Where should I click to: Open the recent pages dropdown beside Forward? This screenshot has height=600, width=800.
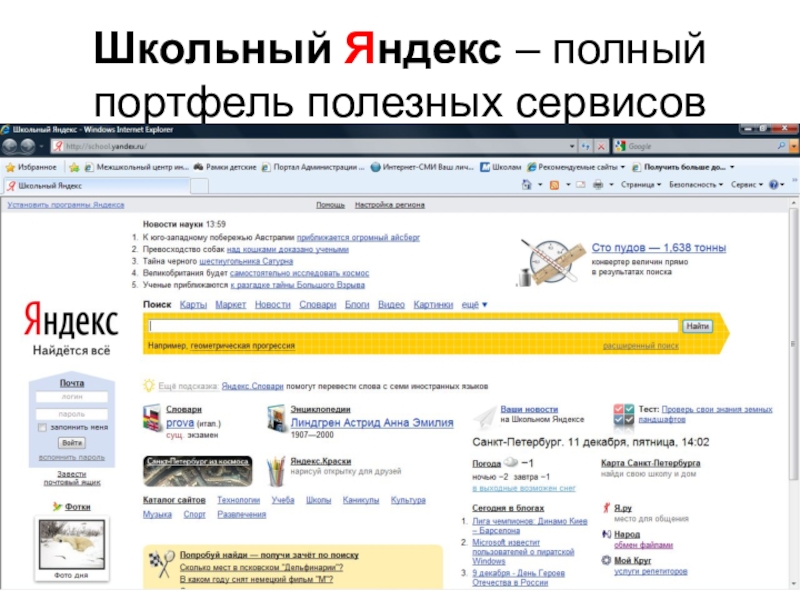pos(42,147)
